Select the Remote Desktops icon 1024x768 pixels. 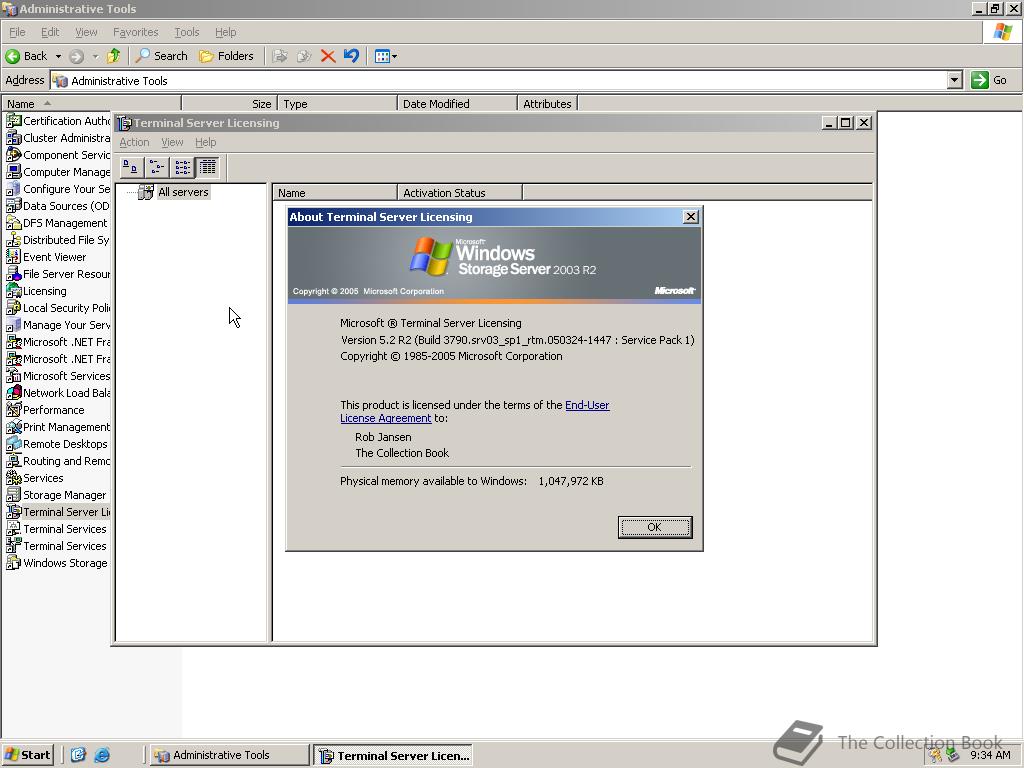[x=14, y=443]
